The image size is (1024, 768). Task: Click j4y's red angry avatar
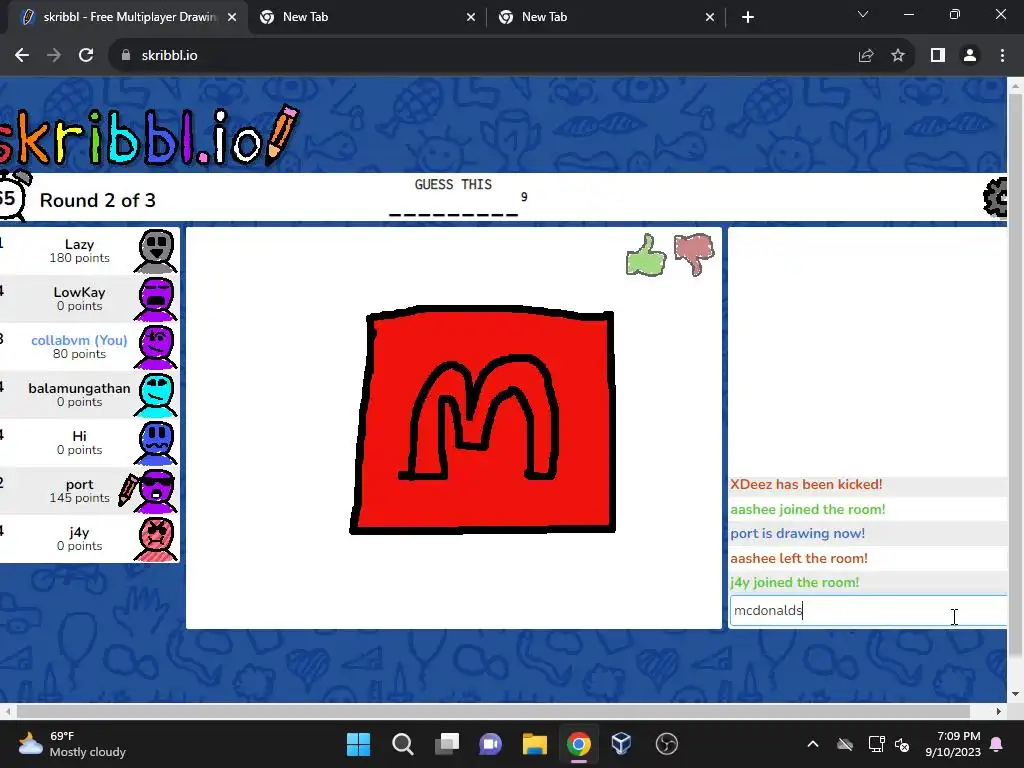coord(156,539)
